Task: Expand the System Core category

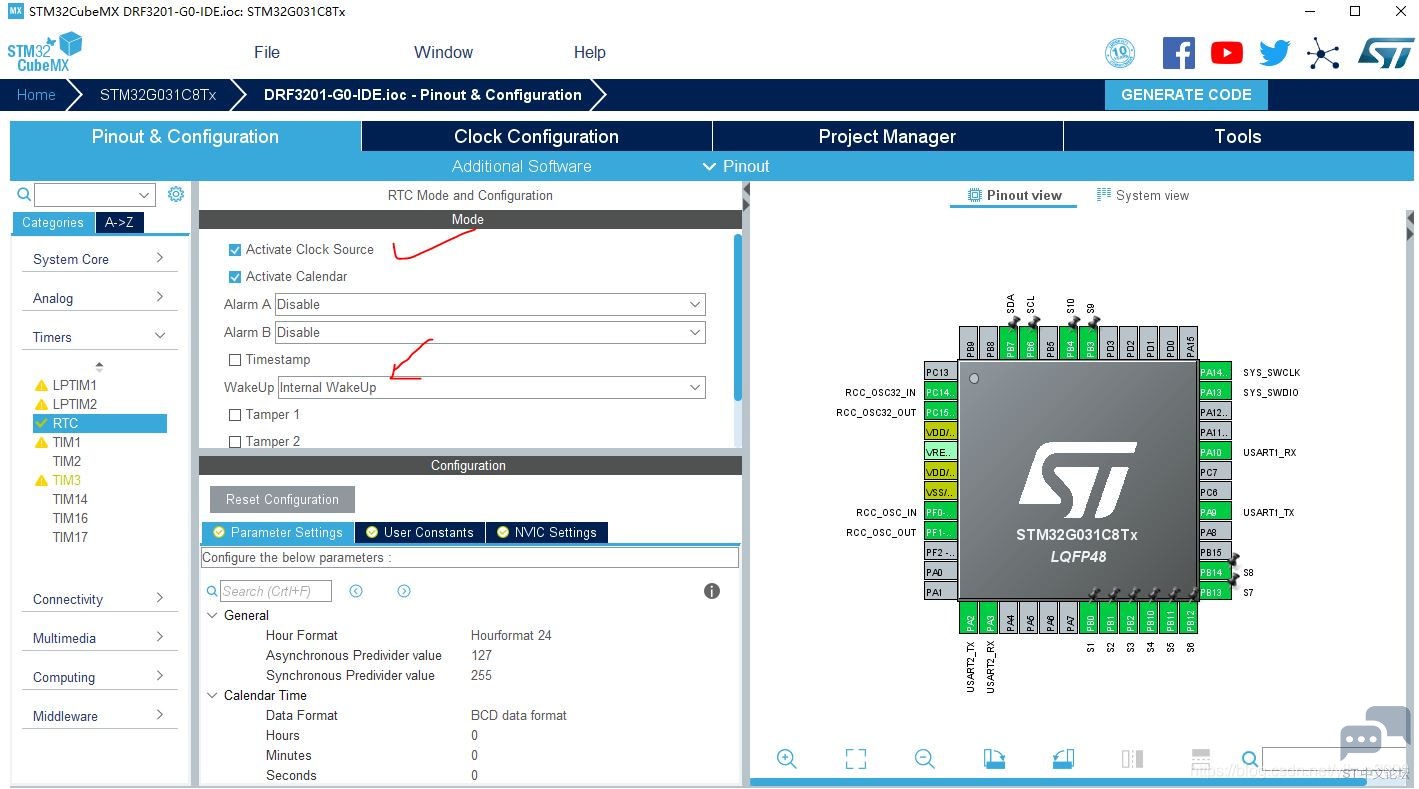Action: [99, 259]
